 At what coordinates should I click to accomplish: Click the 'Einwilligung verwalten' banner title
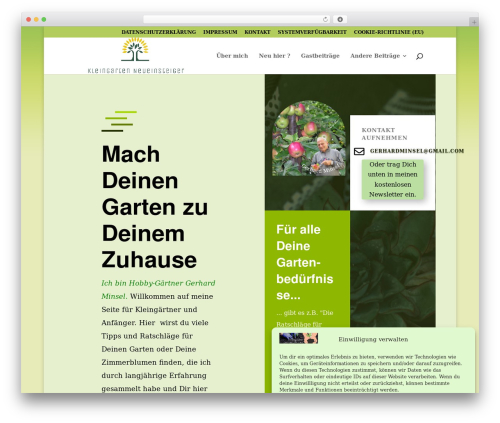(373, 339)
